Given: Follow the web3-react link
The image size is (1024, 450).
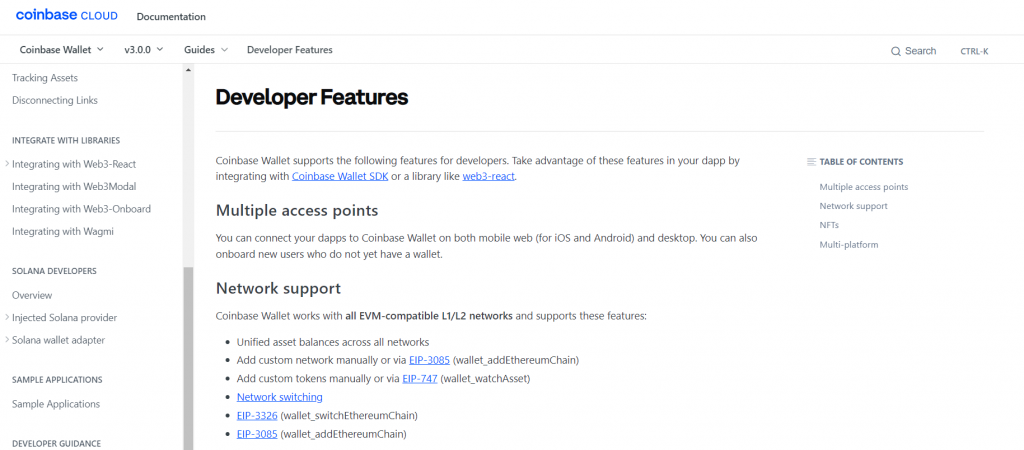Looking at the screenshot, I should [x=489, y=176].
